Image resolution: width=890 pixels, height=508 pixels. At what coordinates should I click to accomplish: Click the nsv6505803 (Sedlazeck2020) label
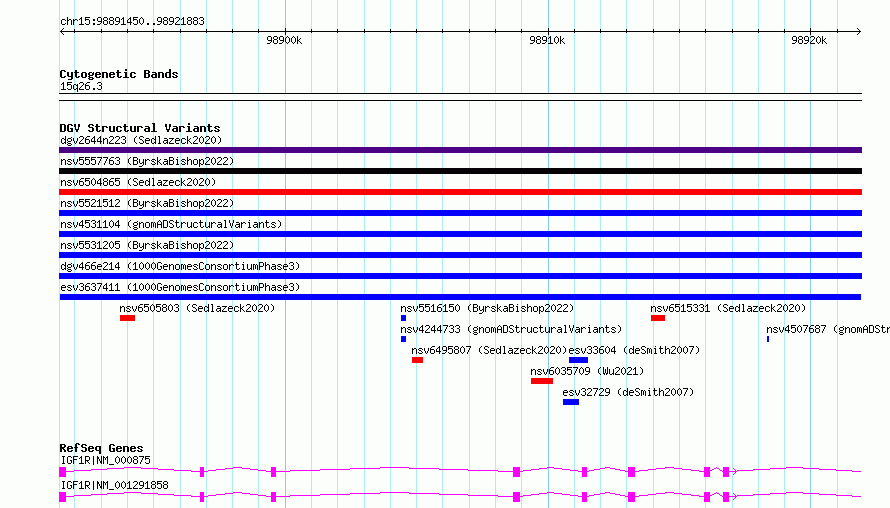197,308
